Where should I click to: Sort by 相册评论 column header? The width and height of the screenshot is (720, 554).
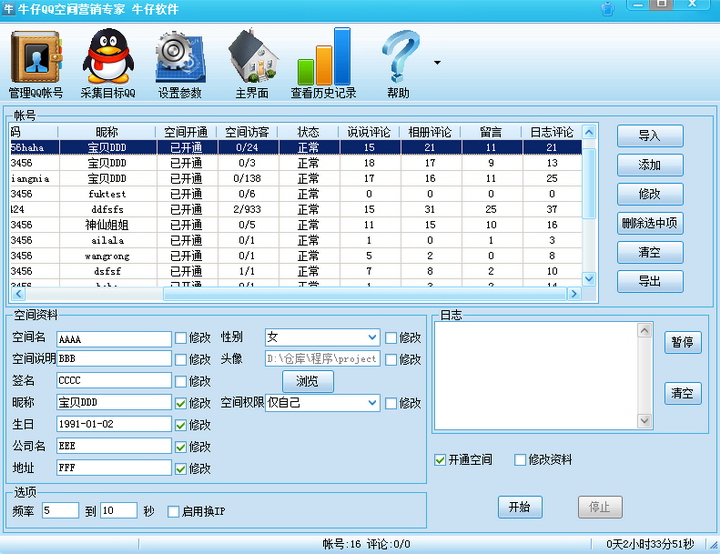pos(430,132)
